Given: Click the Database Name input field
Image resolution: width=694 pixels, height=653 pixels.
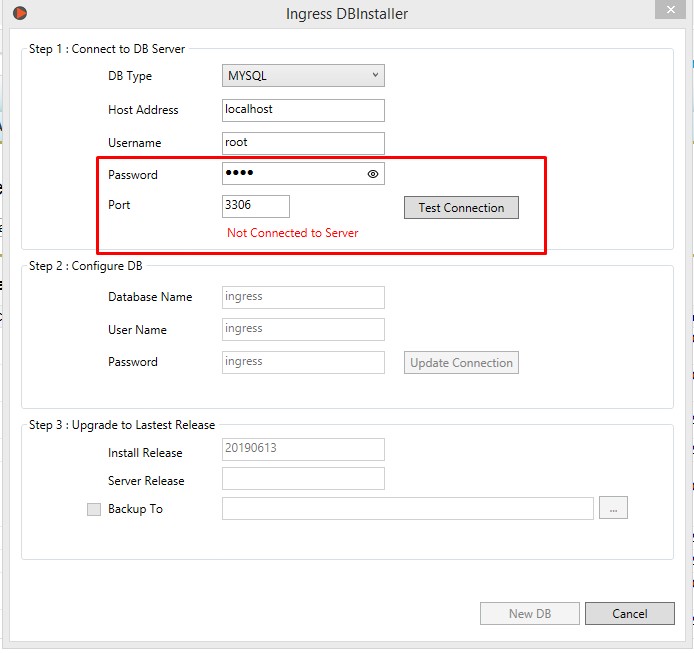Looking at the screenshot, I should coord(303,297).
